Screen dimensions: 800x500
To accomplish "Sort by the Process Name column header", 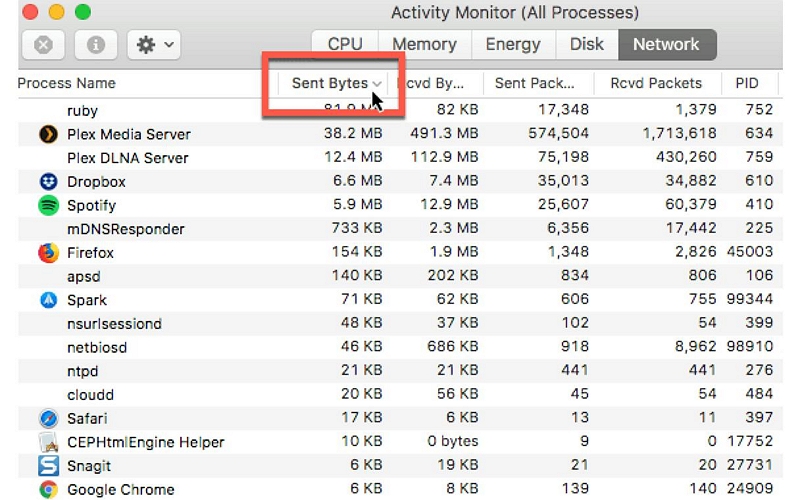I will pos(67,83).
